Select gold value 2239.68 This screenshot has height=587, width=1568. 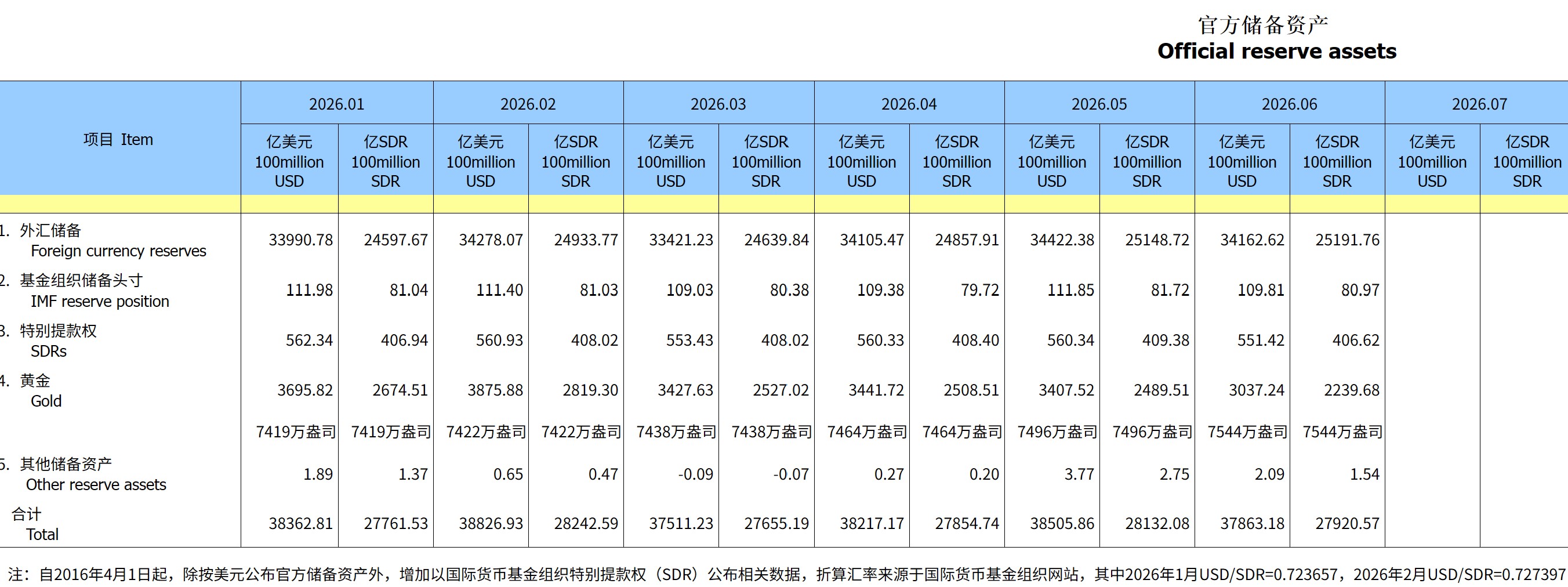click(1351, 390)
